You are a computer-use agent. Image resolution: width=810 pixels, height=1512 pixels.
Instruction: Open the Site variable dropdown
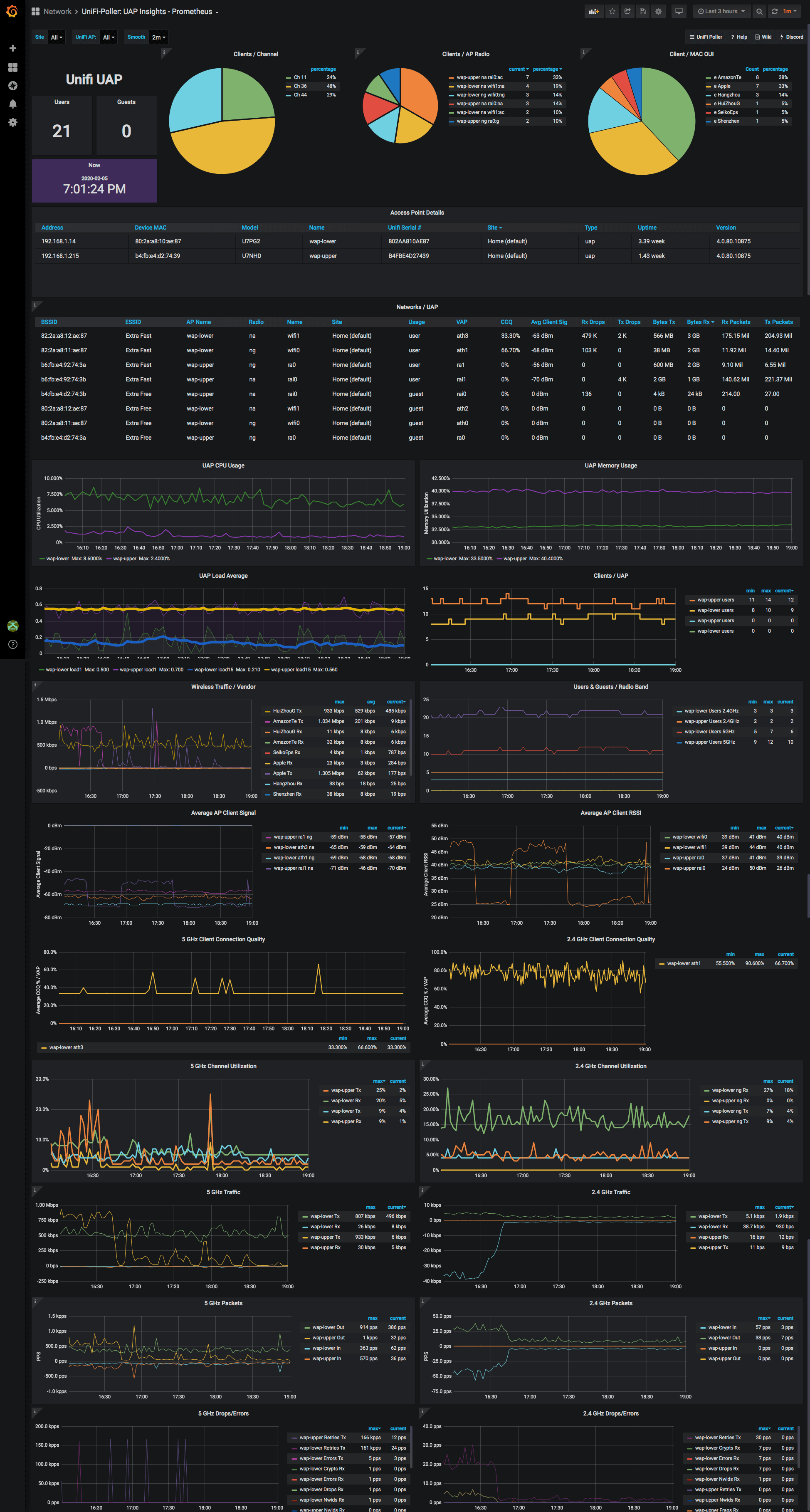(x=57, y=37)
